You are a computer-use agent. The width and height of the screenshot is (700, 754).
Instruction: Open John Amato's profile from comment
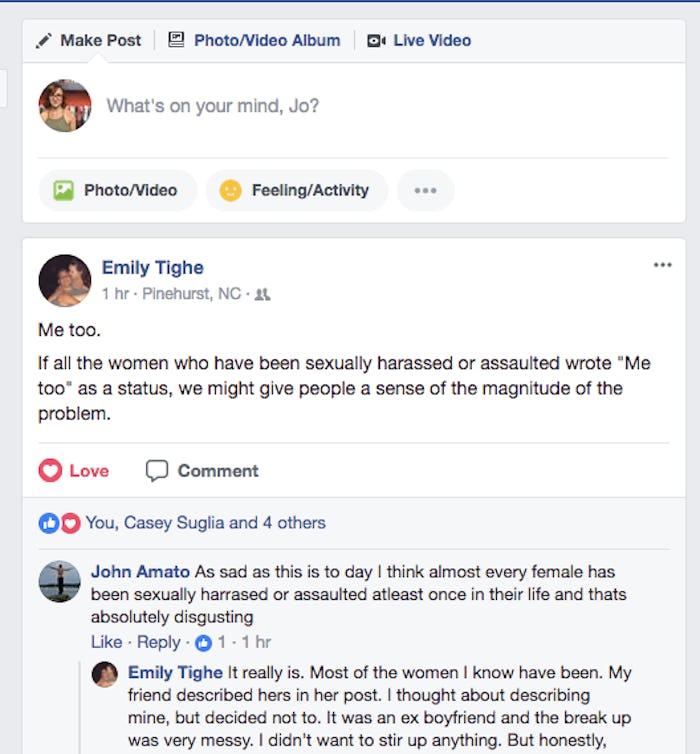(x=140, y=572)
